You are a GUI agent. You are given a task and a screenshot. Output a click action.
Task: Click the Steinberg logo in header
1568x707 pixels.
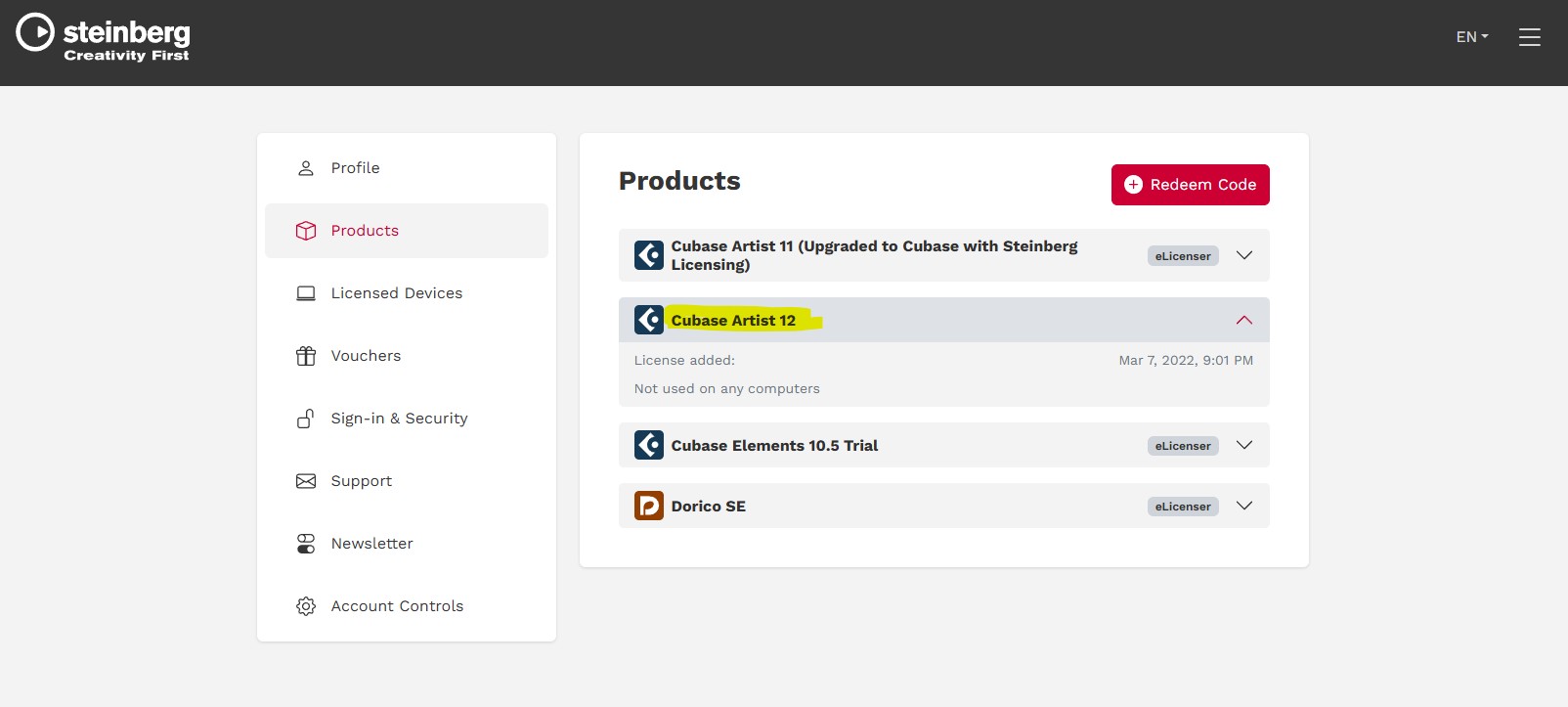(104, 39)
